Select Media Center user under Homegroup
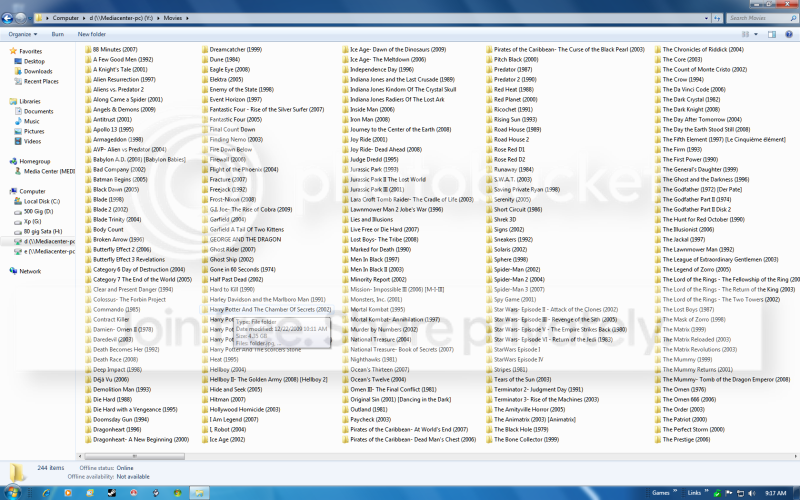Screen dimensions: 800x500 click(x=48, y=171)
